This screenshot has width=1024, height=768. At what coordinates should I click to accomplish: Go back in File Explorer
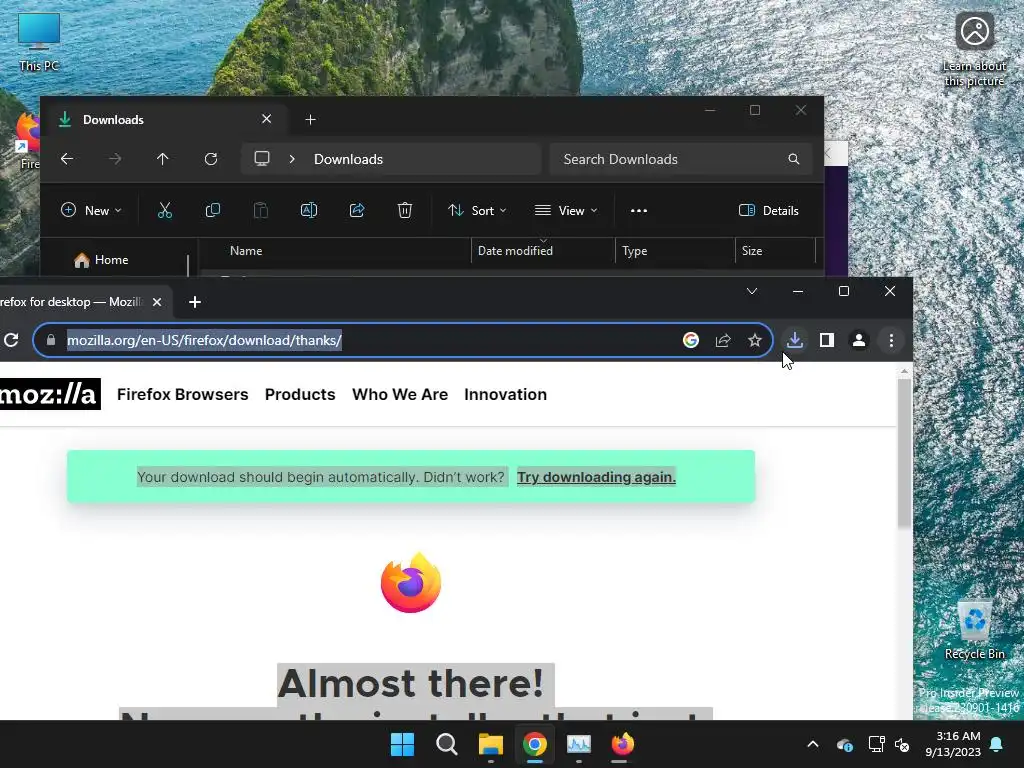tap(67, 159)
